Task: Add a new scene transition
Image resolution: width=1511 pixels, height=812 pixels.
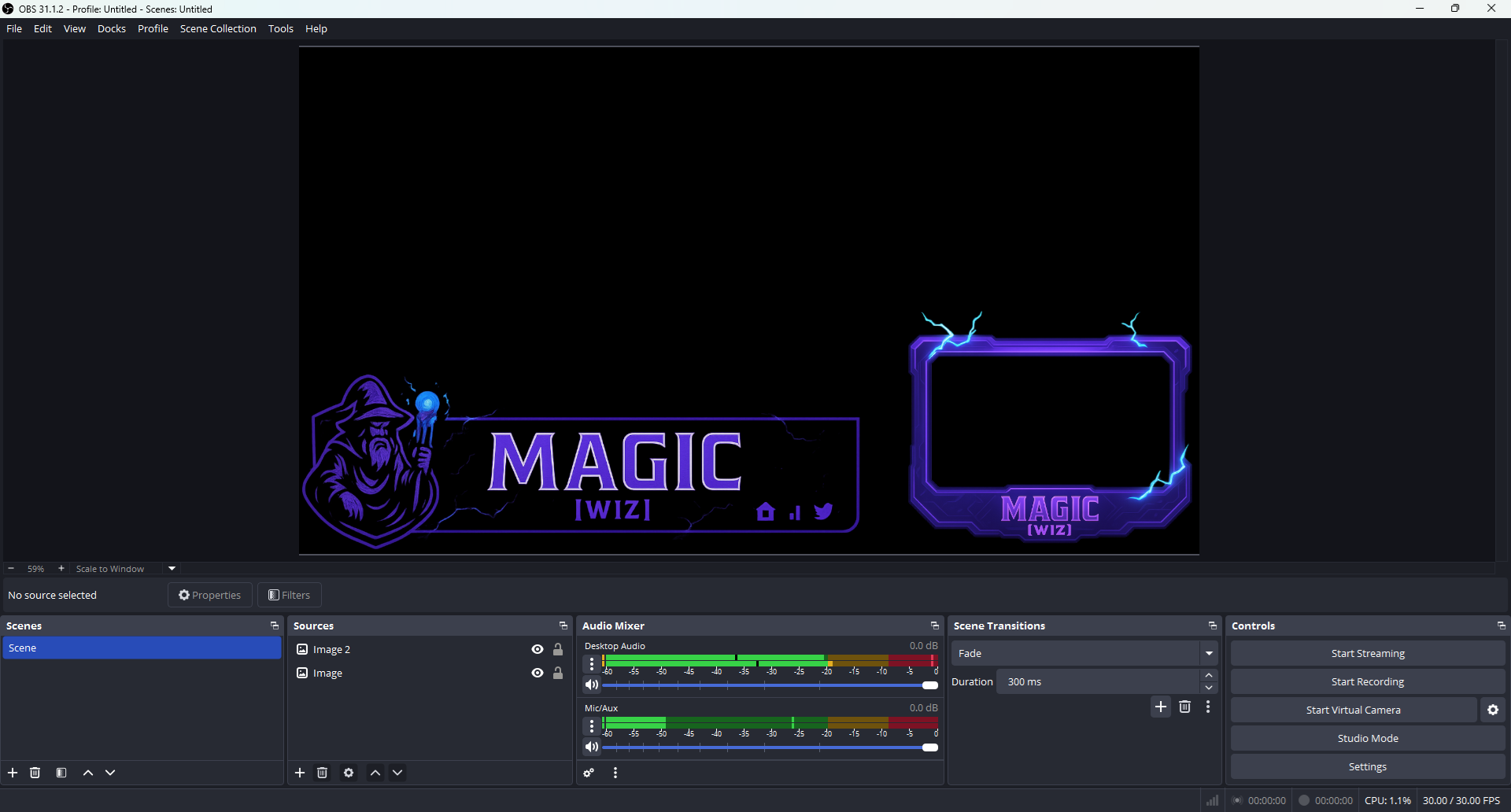Action: point(1161,707)
